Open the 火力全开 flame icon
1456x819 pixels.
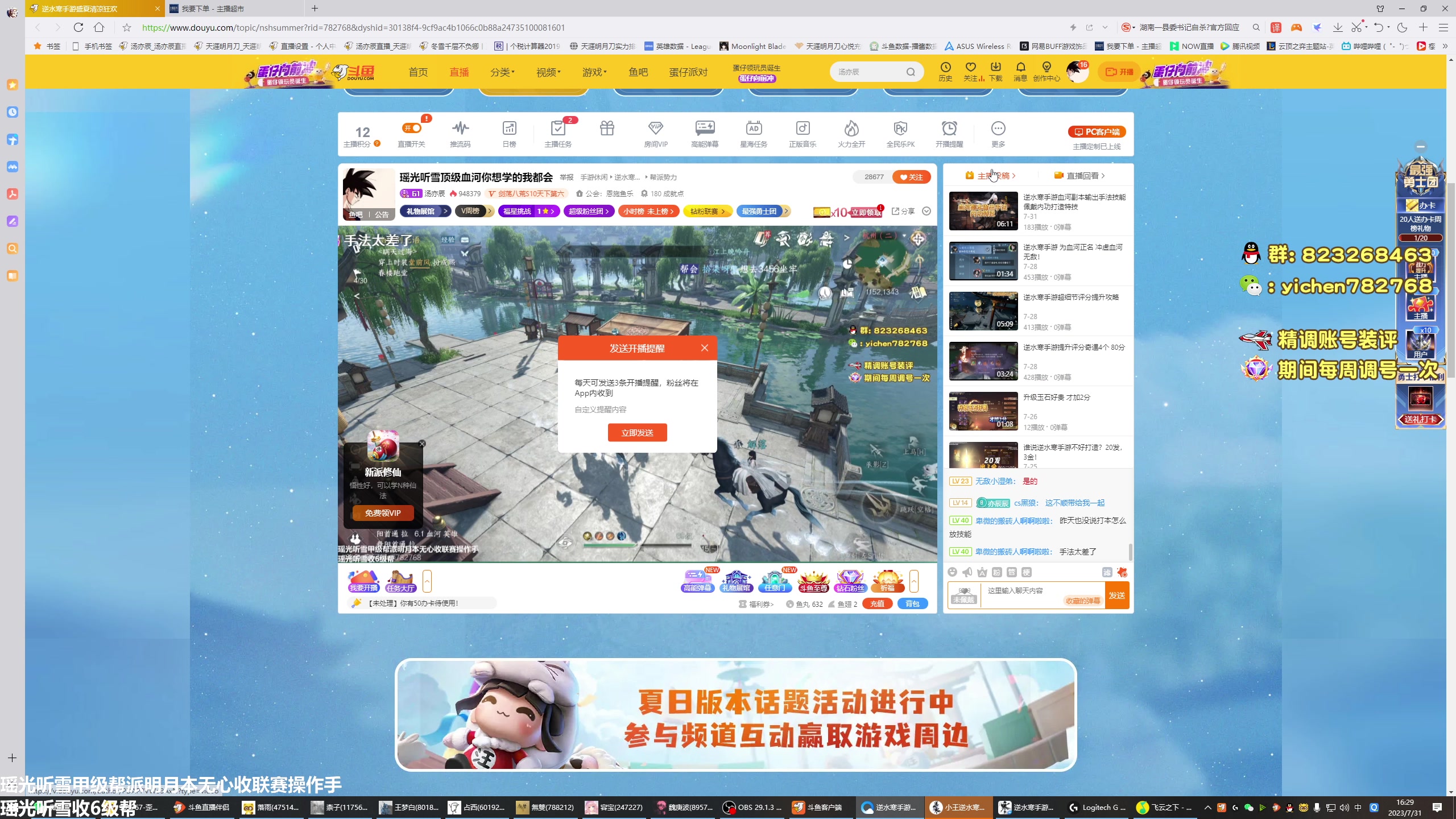click(851, 129)
